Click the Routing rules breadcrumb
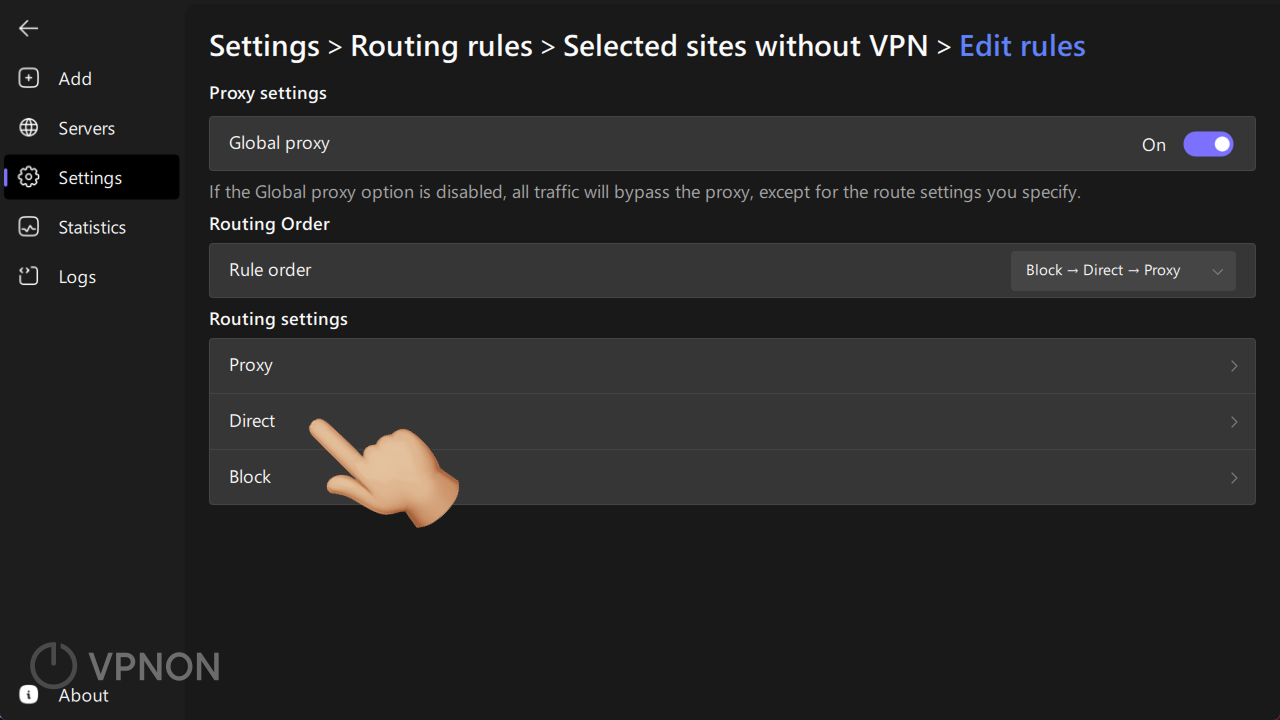1280x720 pixels. 441,46
